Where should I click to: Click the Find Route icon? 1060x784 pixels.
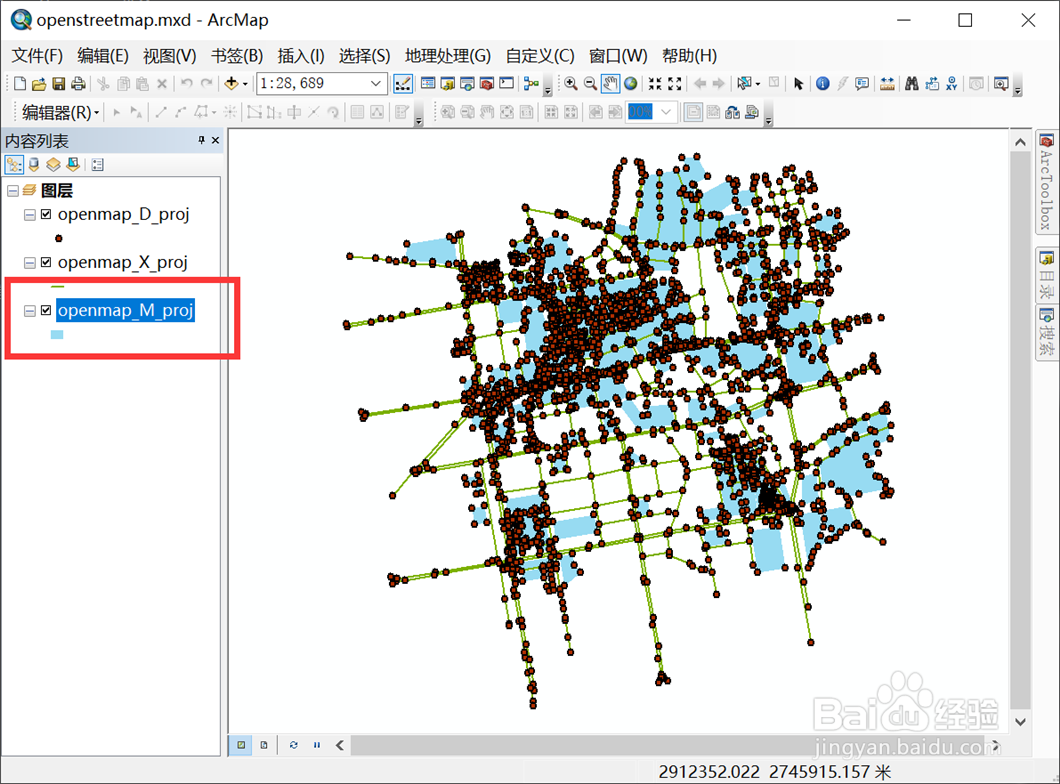coord(932,83)
